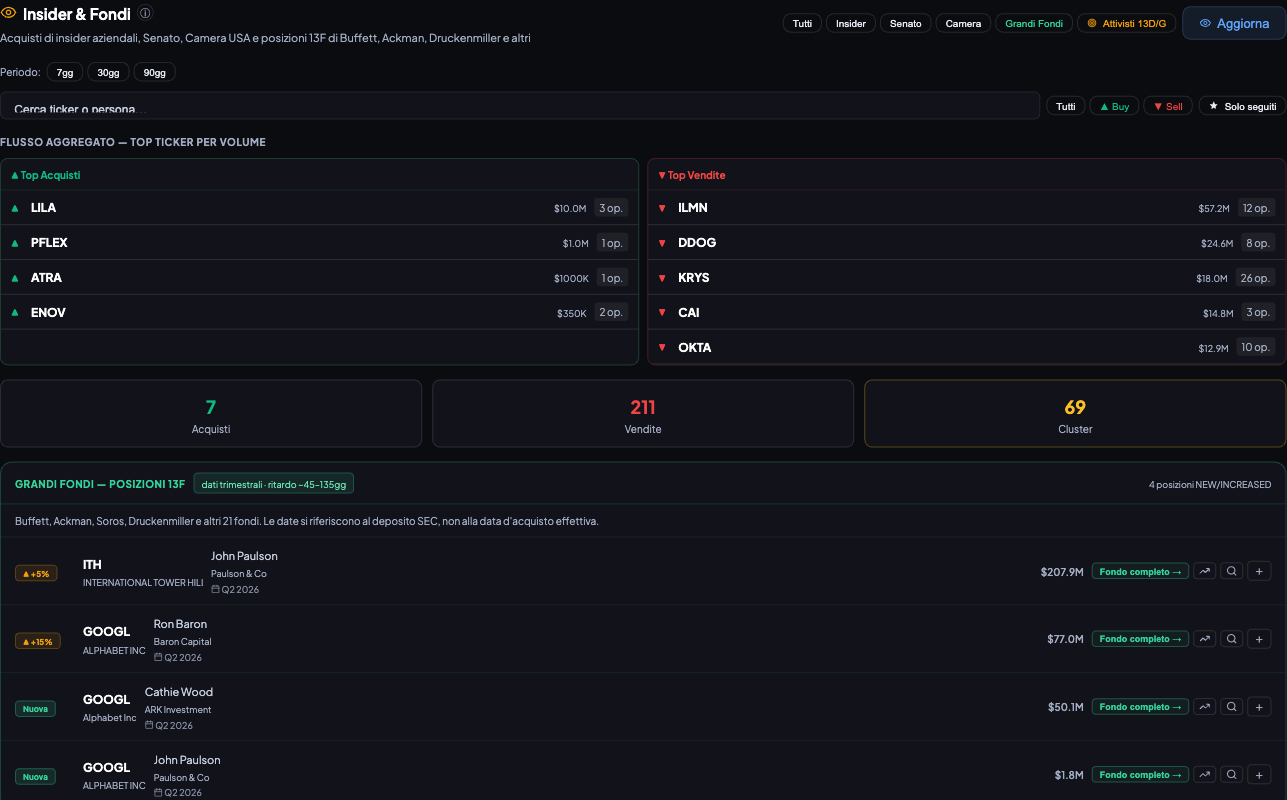Open chart icon on $1.8M Paulson GOOGL row
Image resolution: width=1287 pixels, height=800 pixels.
(x=1205, y=775)
